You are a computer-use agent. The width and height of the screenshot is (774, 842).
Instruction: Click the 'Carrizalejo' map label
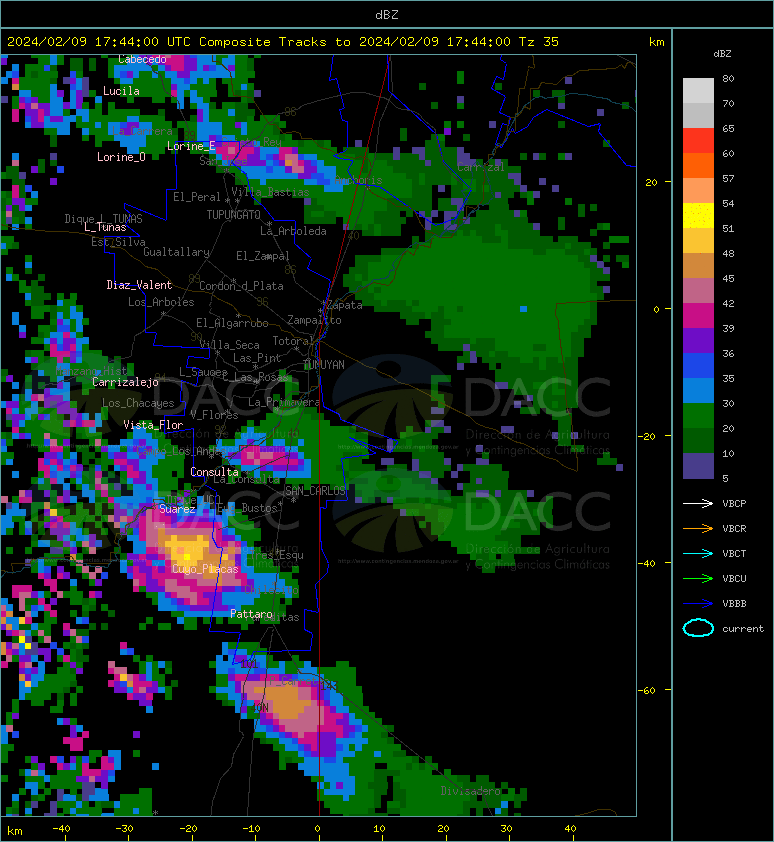[x=125, y=382]
